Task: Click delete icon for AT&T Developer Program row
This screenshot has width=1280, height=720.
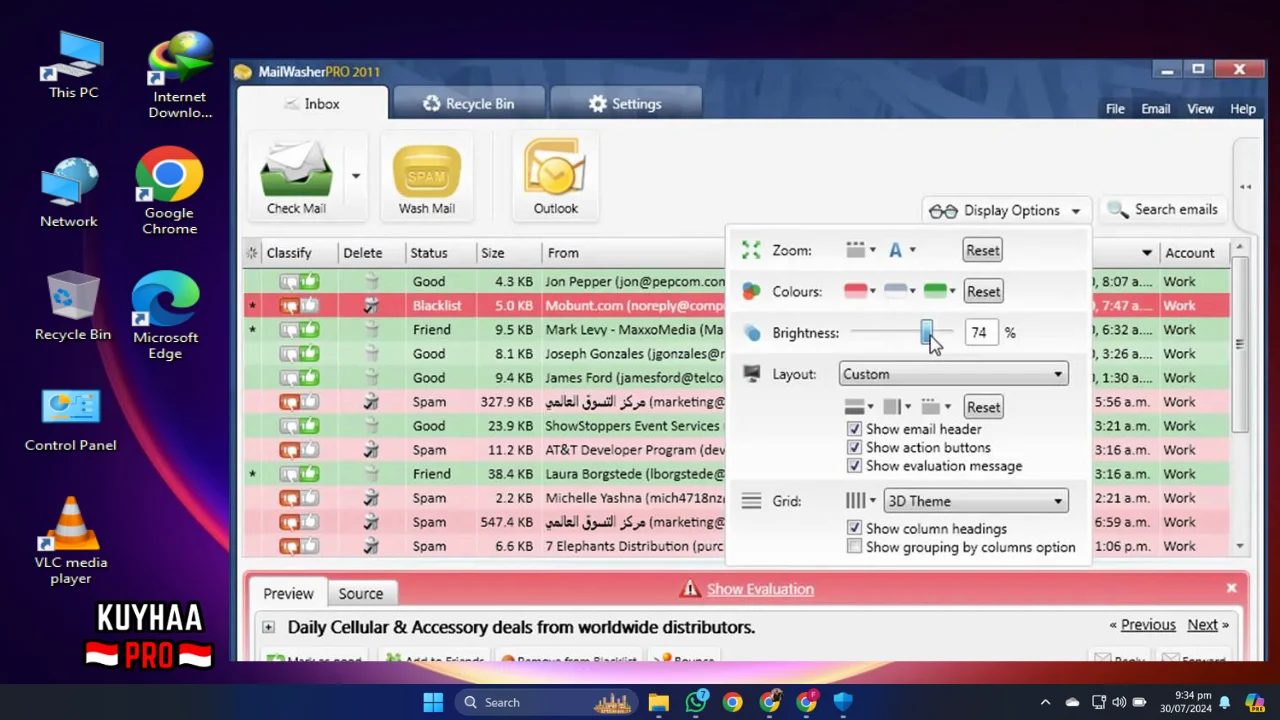Action: 371,450
